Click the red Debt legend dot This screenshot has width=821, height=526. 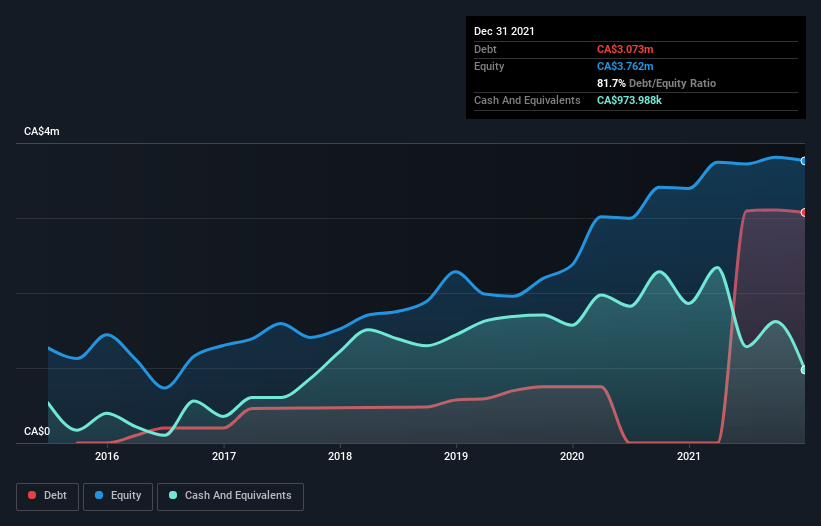click(x=32, y=495)
